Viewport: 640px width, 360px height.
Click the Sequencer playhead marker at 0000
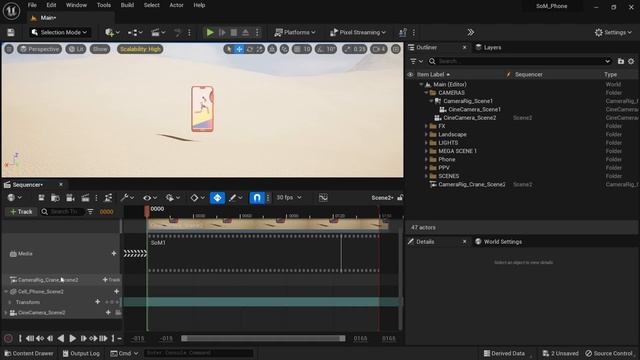coord(147,211)
